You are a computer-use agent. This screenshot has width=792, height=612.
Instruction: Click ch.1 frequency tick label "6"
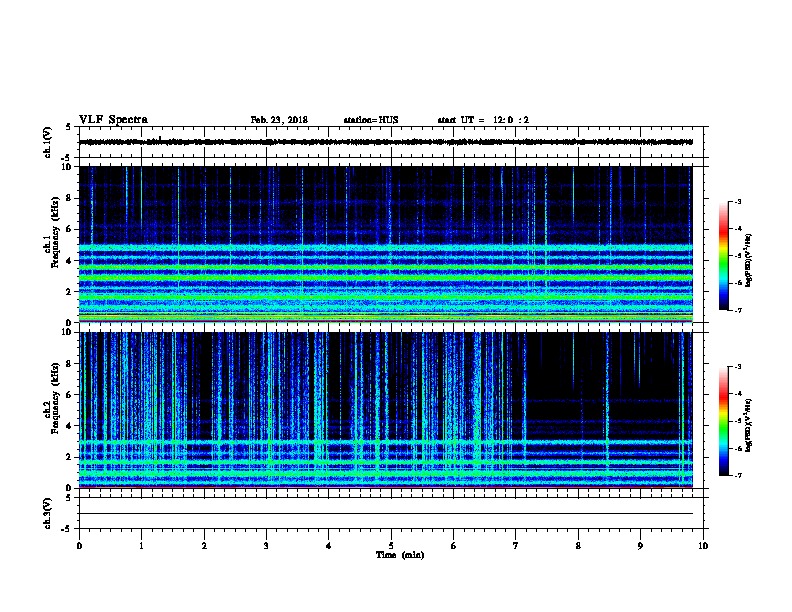(x=70, y=229)
